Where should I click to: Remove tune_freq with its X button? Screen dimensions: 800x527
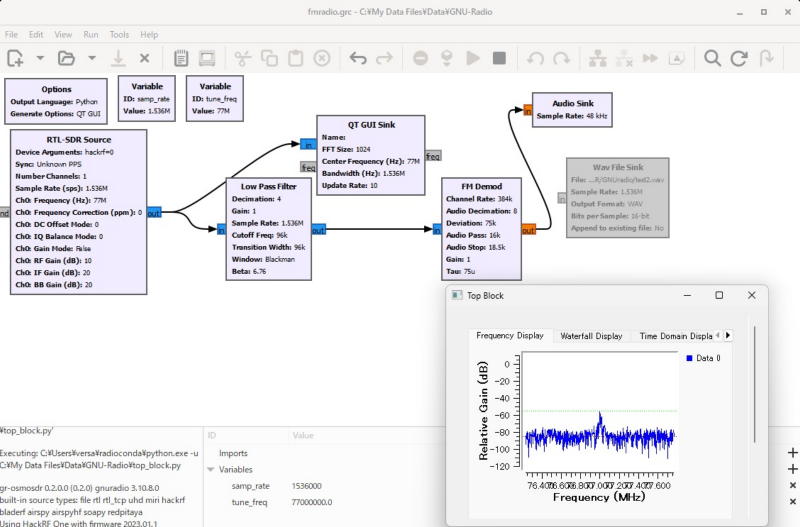pyautogui.click(x=792, y=501)
